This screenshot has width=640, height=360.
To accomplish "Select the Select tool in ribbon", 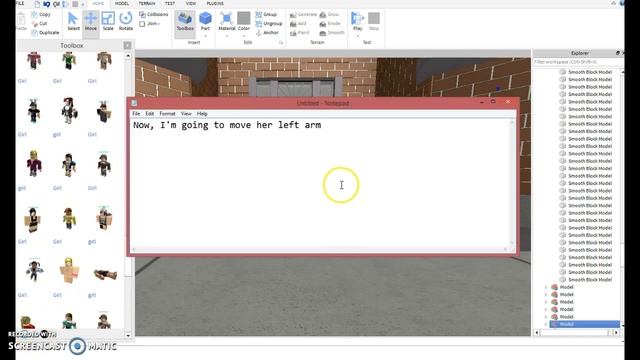I will tap(73, 21).
